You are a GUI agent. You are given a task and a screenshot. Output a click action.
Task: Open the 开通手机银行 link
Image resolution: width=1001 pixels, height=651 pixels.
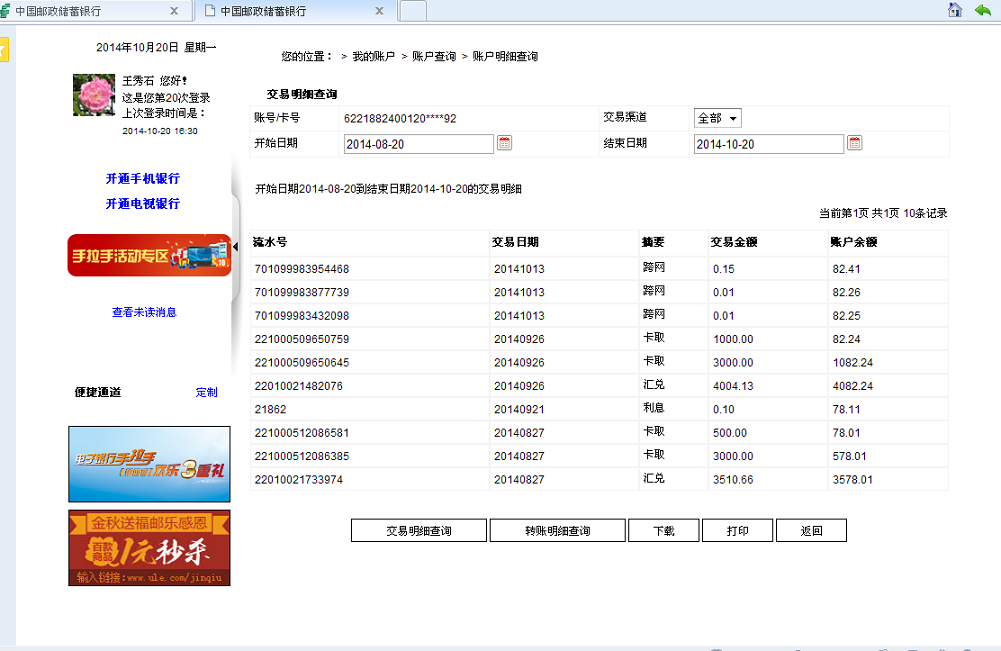143,179
